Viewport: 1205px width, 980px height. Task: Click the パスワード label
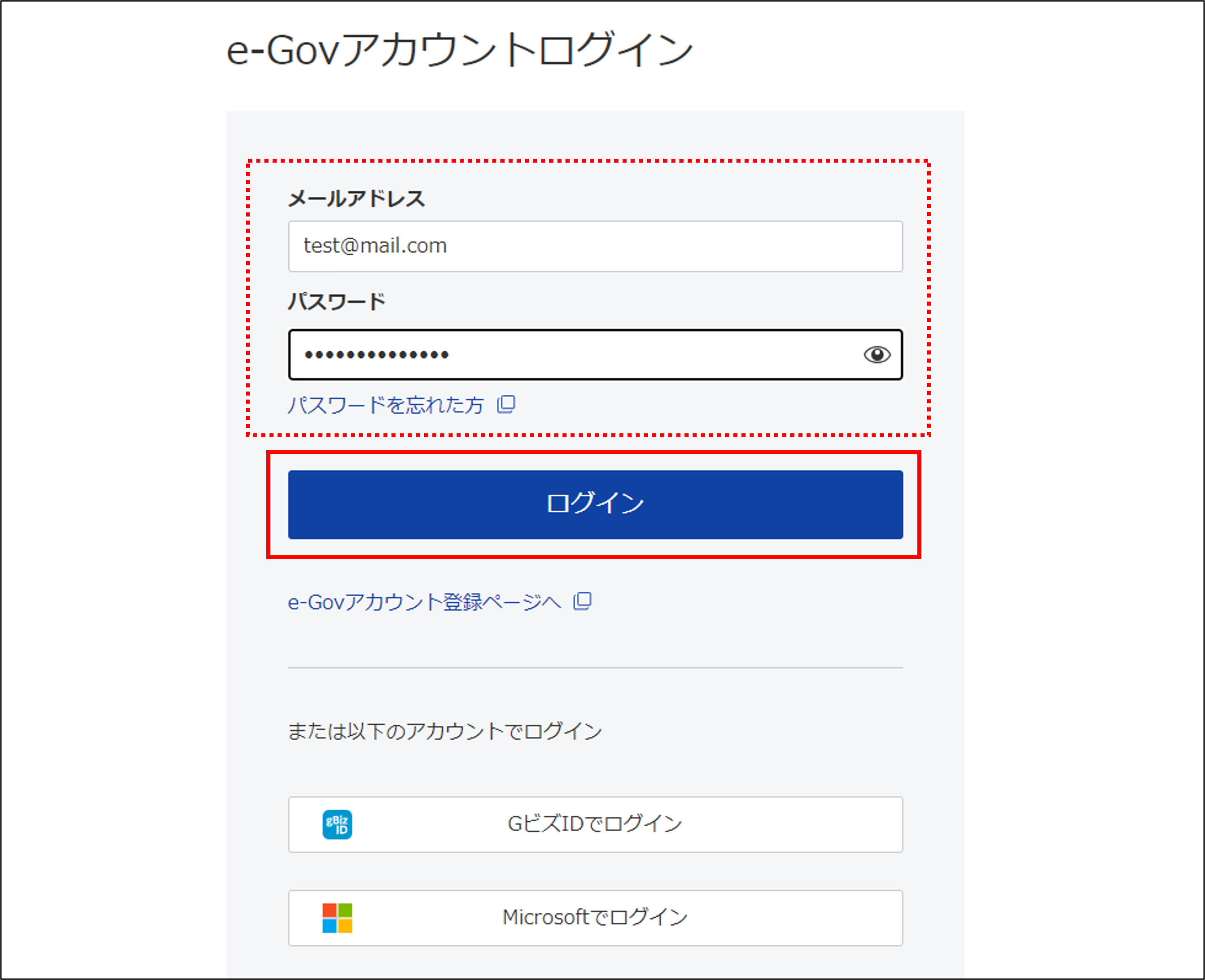point(337,302)
